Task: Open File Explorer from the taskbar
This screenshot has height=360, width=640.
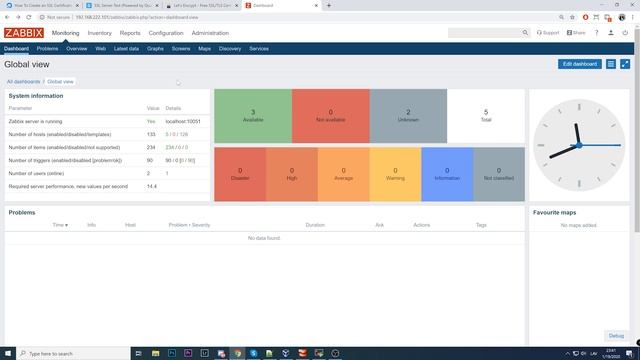Action: (x=156, y=353)
